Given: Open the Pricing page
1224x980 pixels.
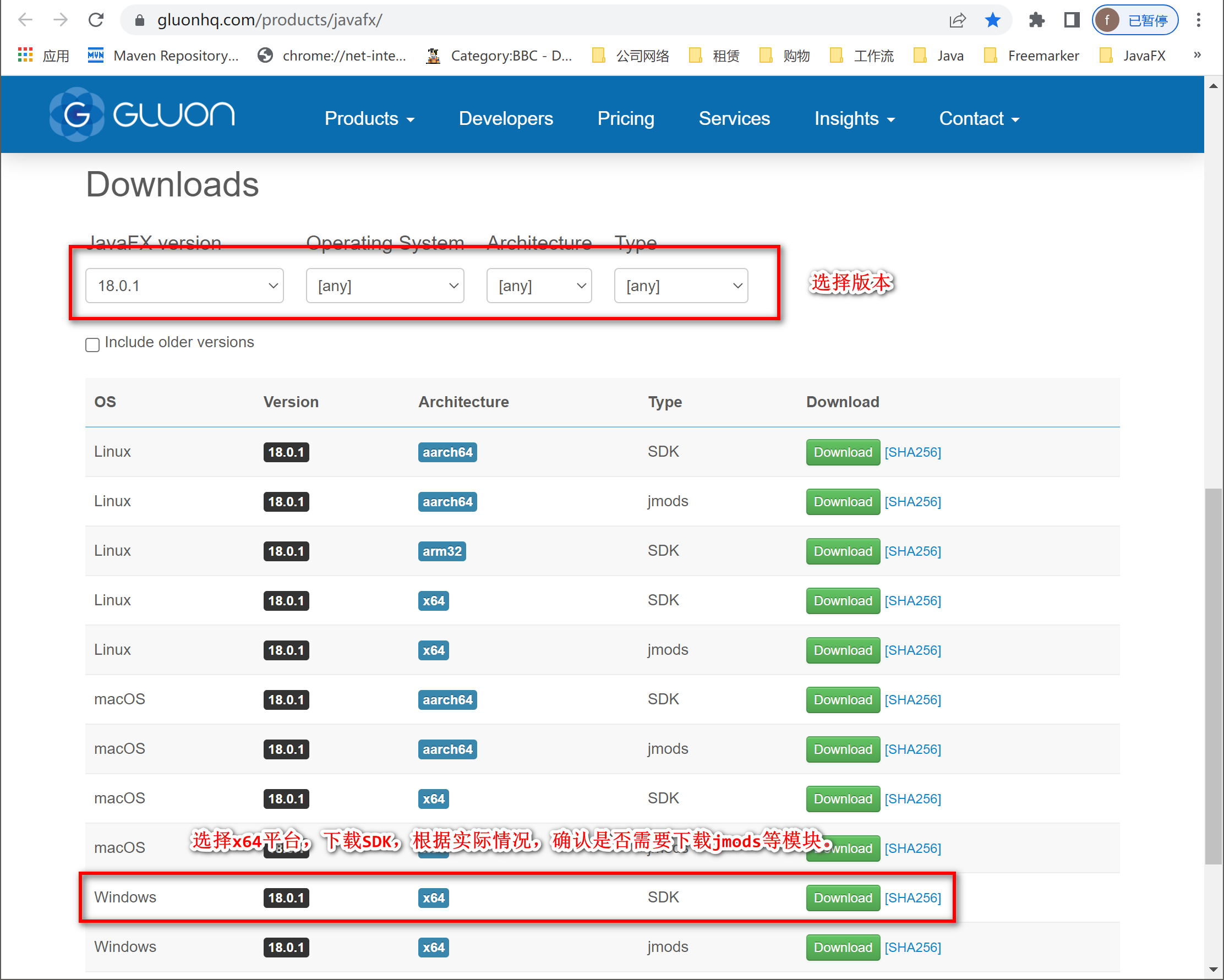Looking at the screenshot, I should [626, 118].
